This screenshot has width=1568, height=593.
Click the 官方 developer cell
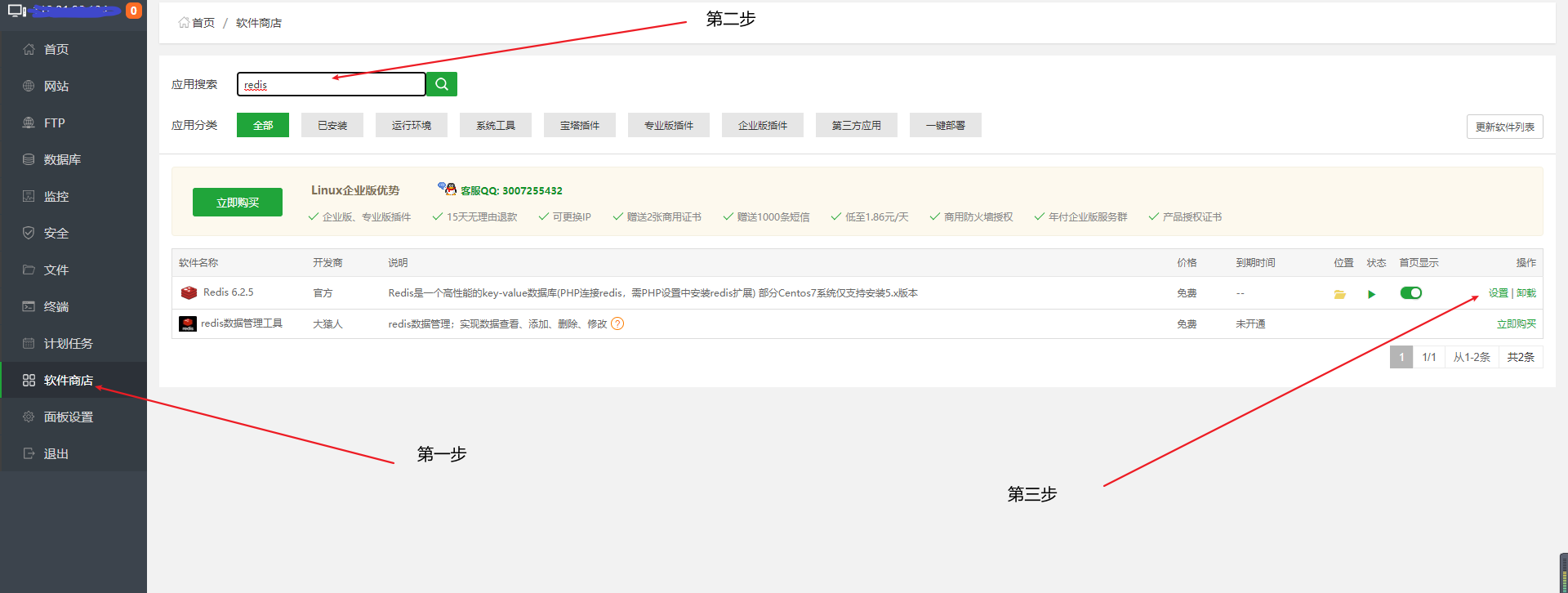[323, 293]
